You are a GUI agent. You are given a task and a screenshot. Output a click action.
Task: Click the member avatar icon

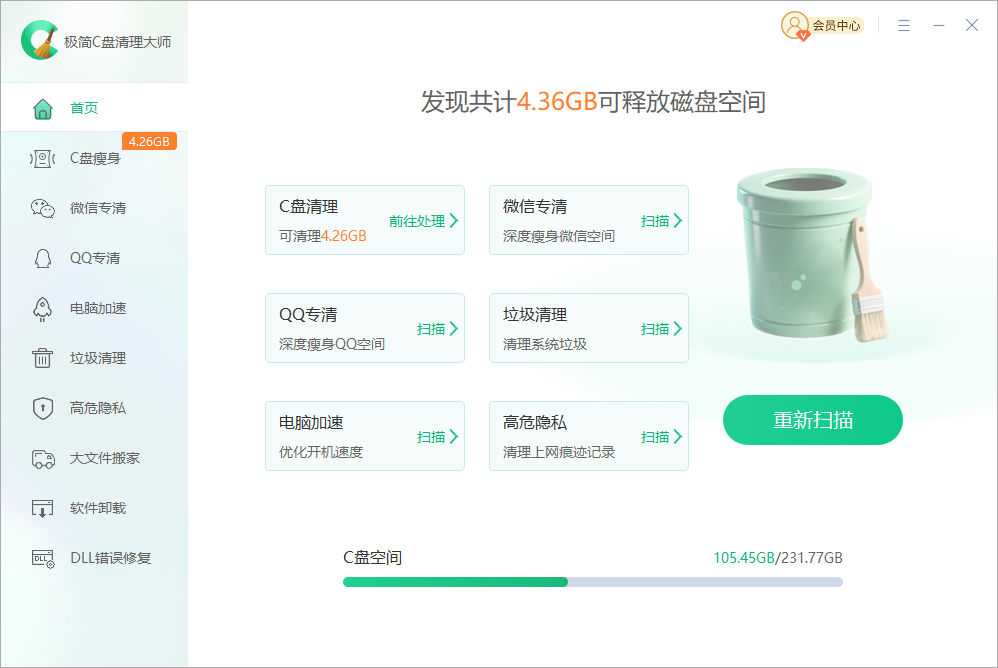[794, 25]
